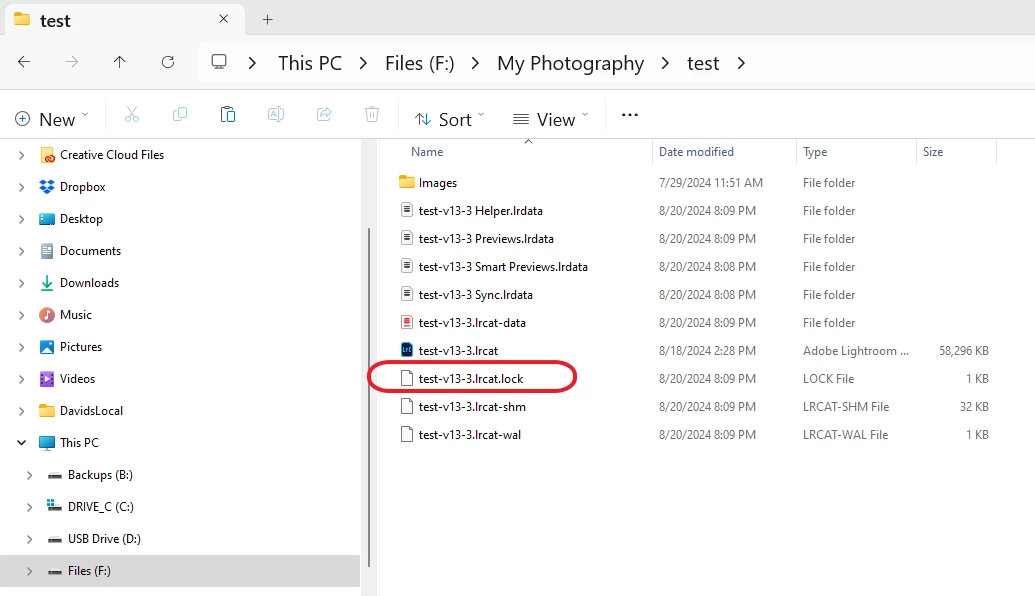Viewport: 1035px width, 596px height.
Task: Click the Copy icon in toolbar
Action: (x=180, y=115)
